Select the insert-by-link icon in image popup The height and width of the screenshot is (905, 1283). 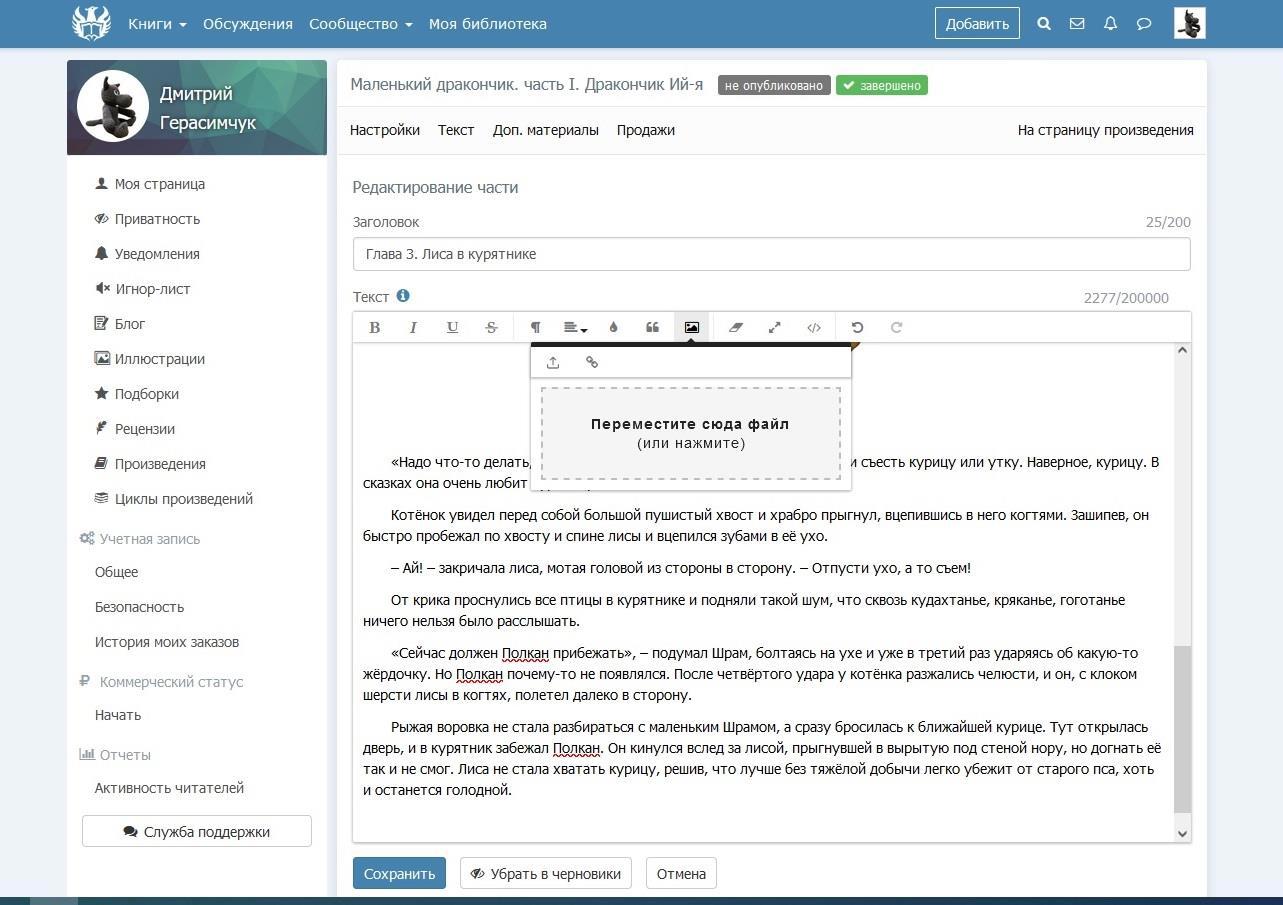coord(592,362)
